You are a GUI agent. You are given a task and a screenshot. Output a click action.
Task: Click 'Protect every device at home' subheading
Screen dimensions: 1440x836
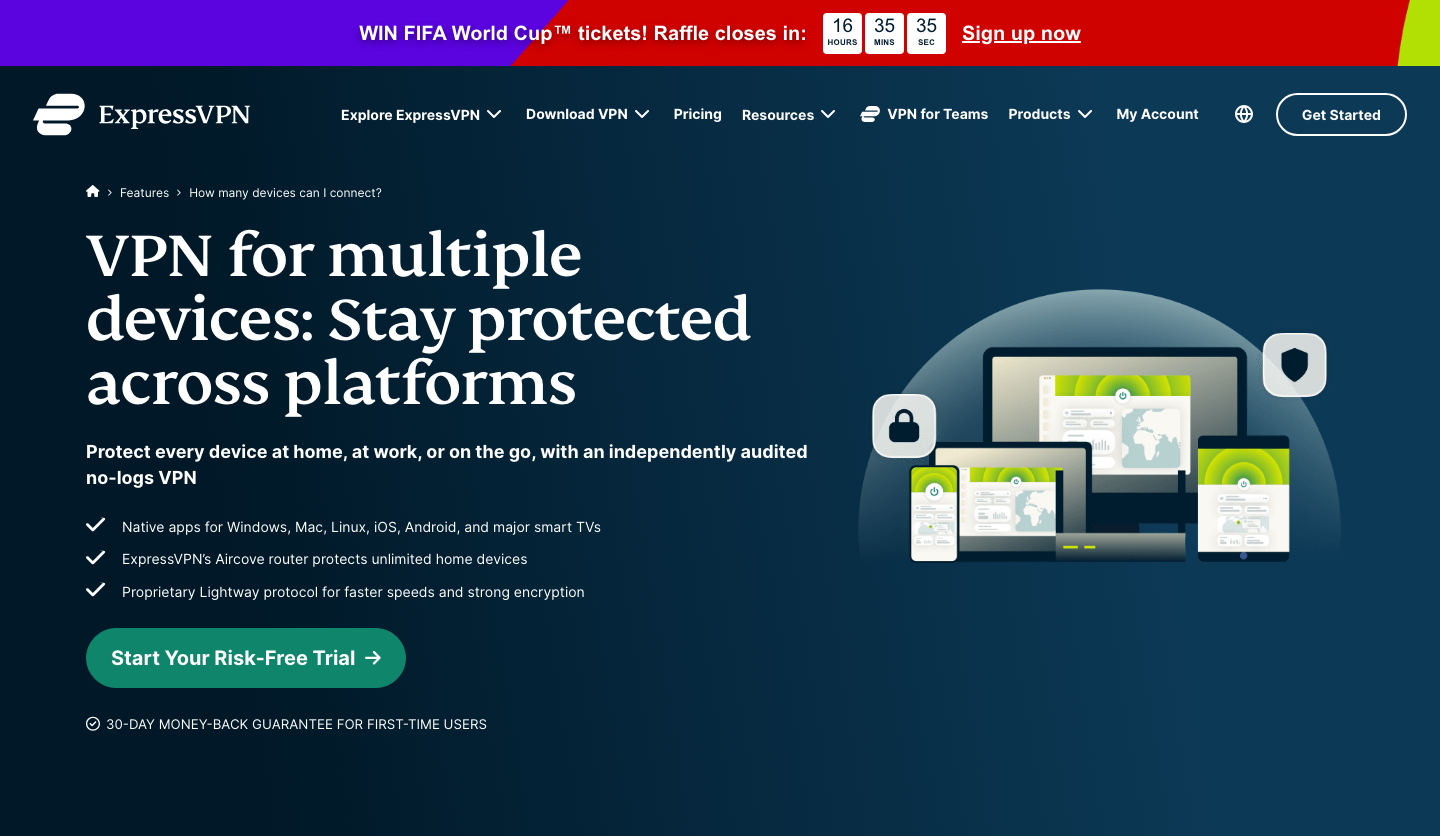coord(446,465)
